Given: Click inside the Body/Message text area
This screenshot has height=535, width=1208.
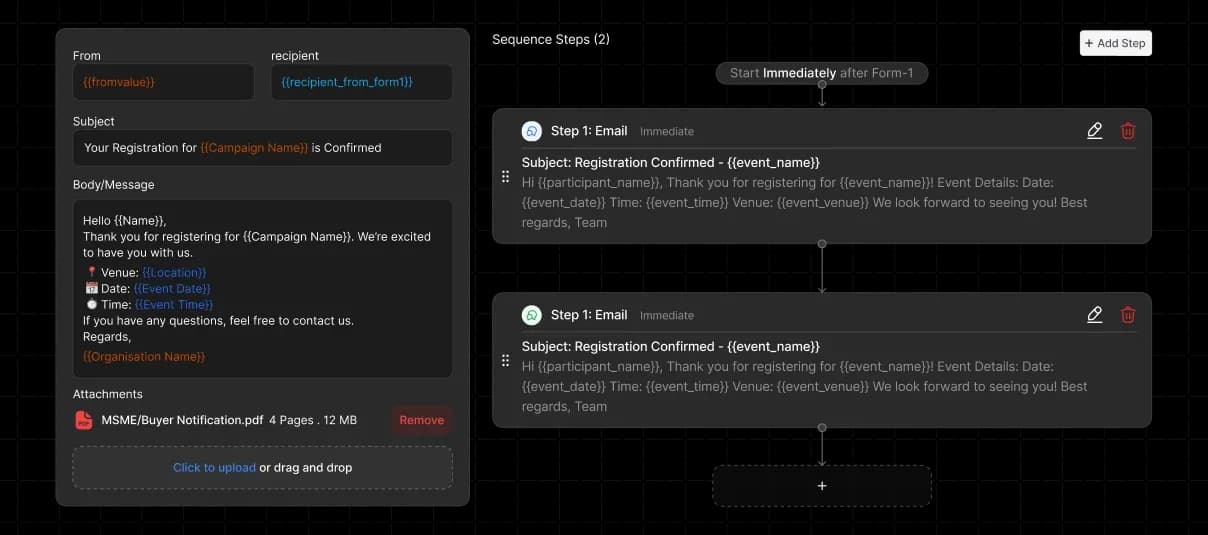Looking at the screenshot, I should 262,288.
